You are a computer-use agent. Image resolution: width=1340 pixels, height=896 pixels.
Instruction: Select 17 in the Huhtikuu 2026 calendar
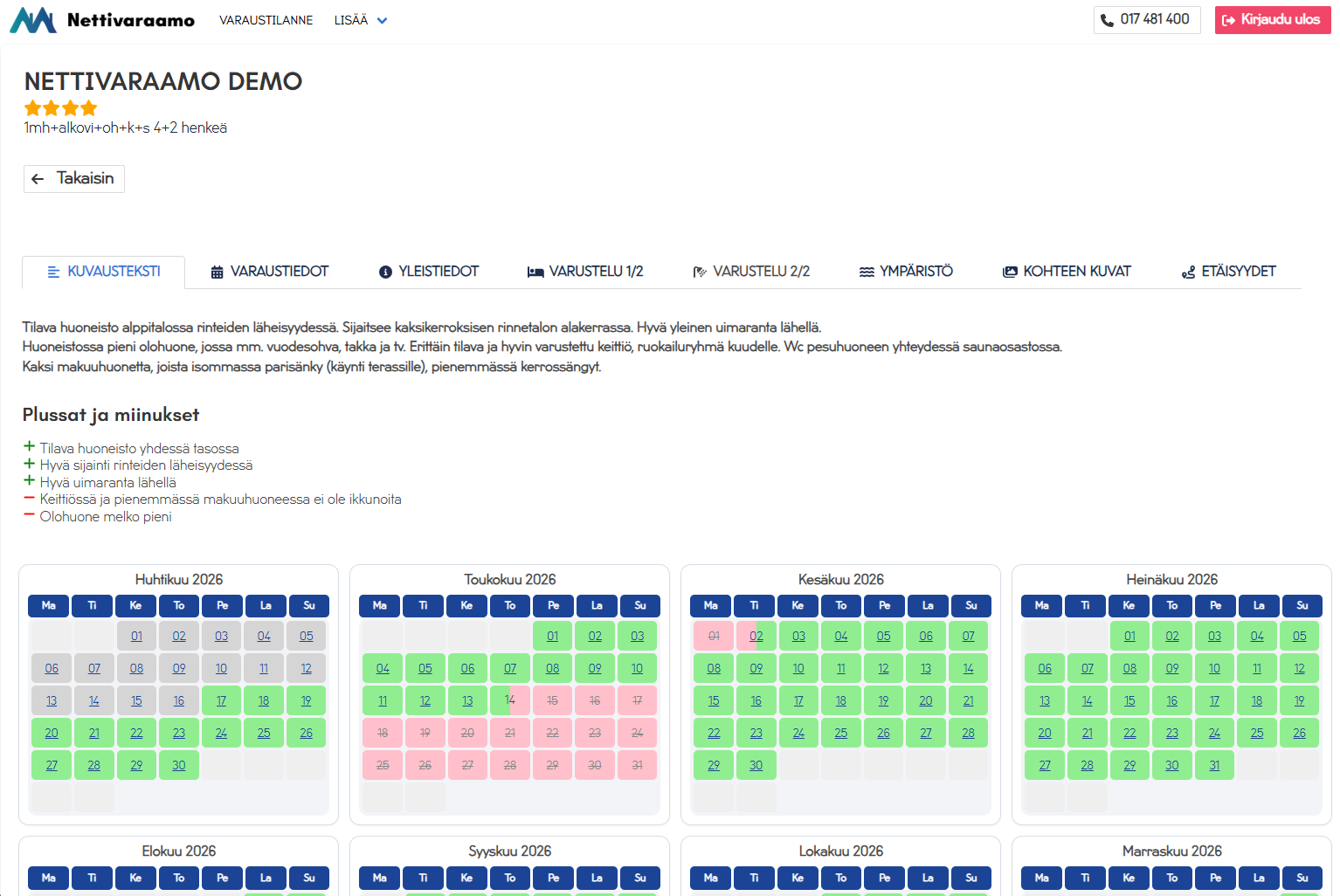(222, 700)
